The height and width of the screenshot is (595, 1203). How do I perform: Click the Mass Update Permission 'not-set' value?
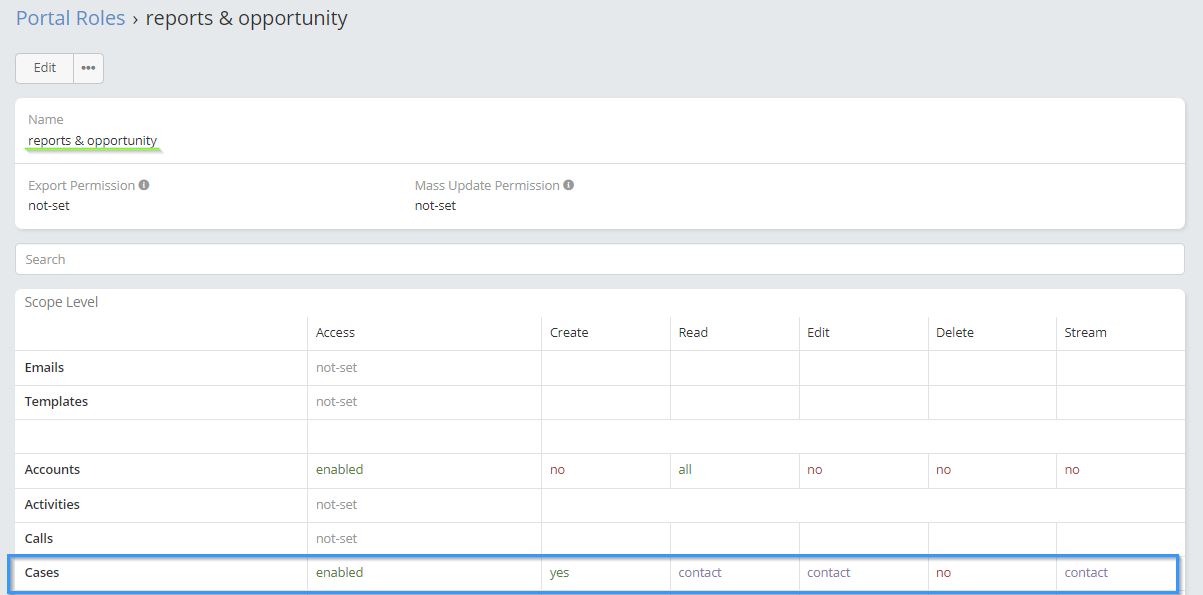tap(435, 206)
